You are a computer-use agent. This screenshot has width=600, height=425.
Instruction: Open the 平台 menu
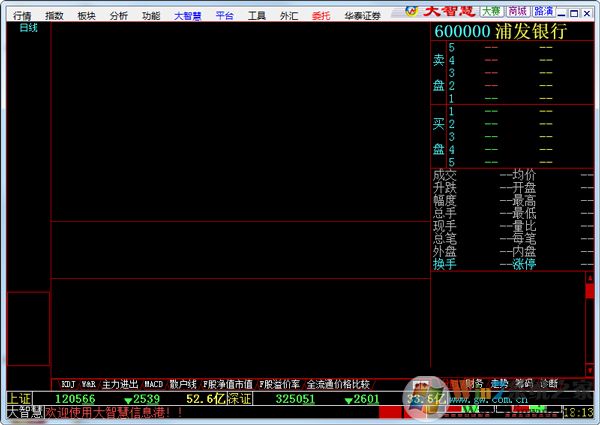coord(224,16)
